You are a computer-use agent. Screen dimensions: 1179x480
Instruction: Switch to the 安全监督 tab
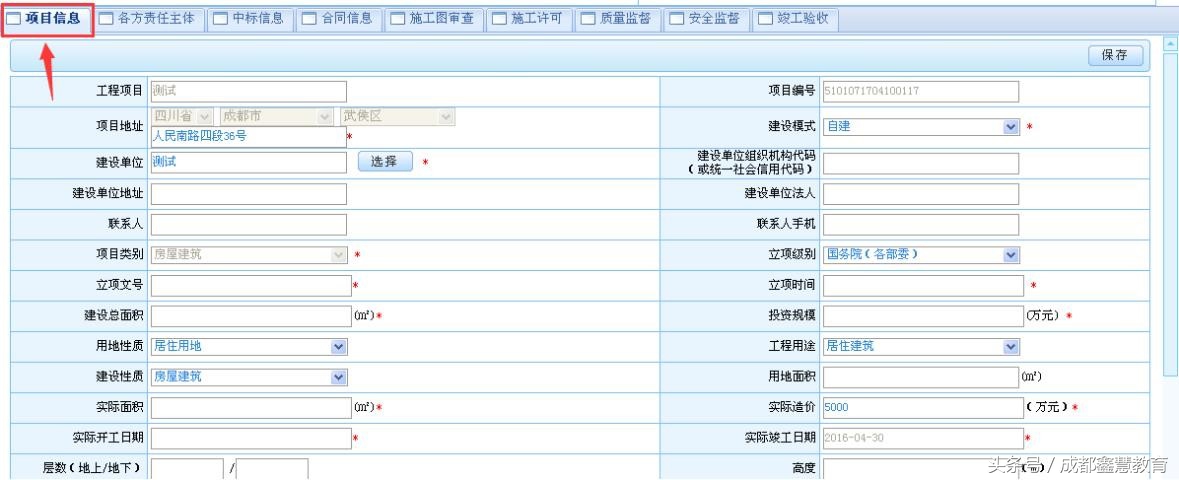coord(707,20)
